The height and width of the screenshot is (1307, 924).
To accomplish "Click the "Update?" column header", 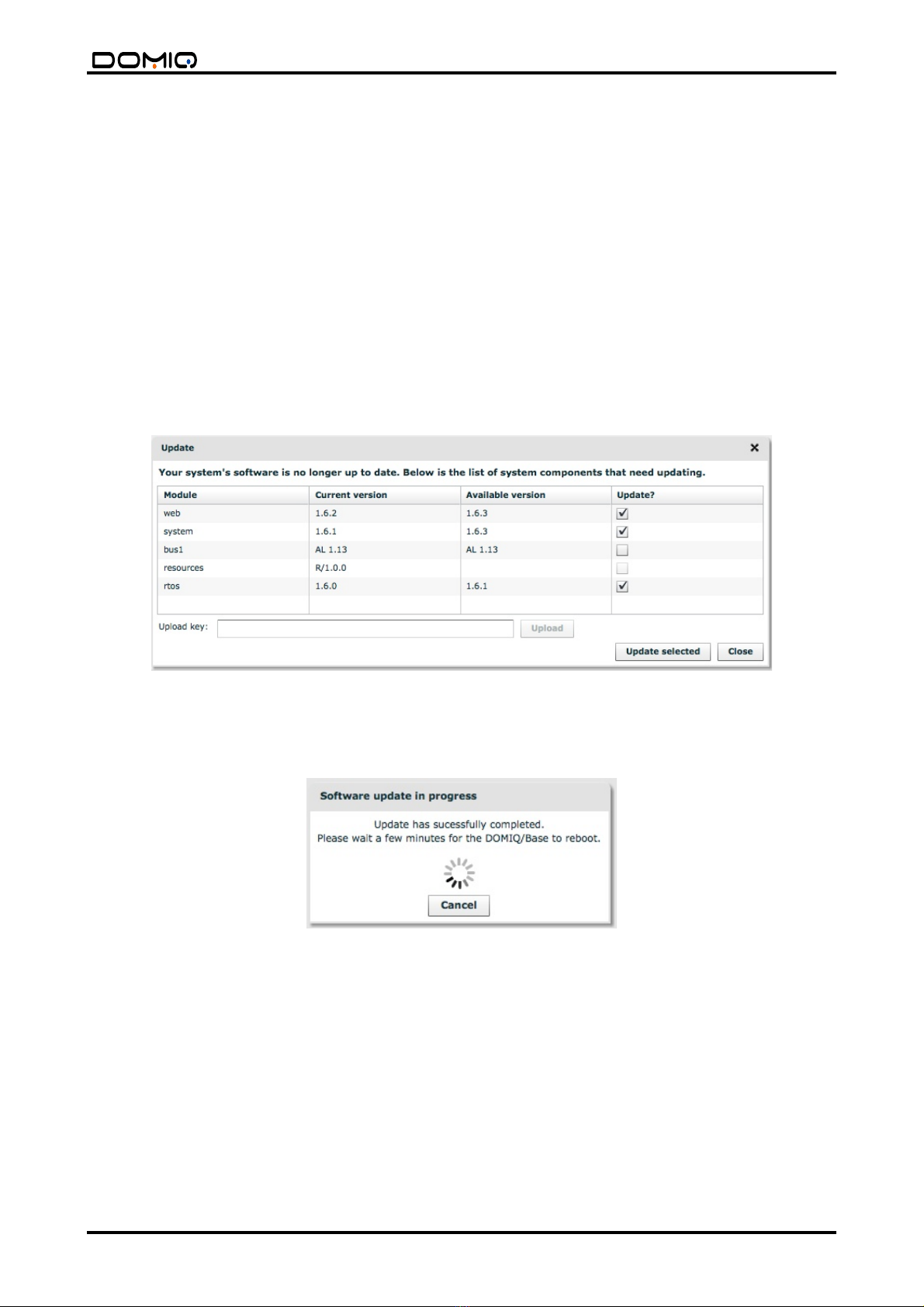I will (636, 495).
